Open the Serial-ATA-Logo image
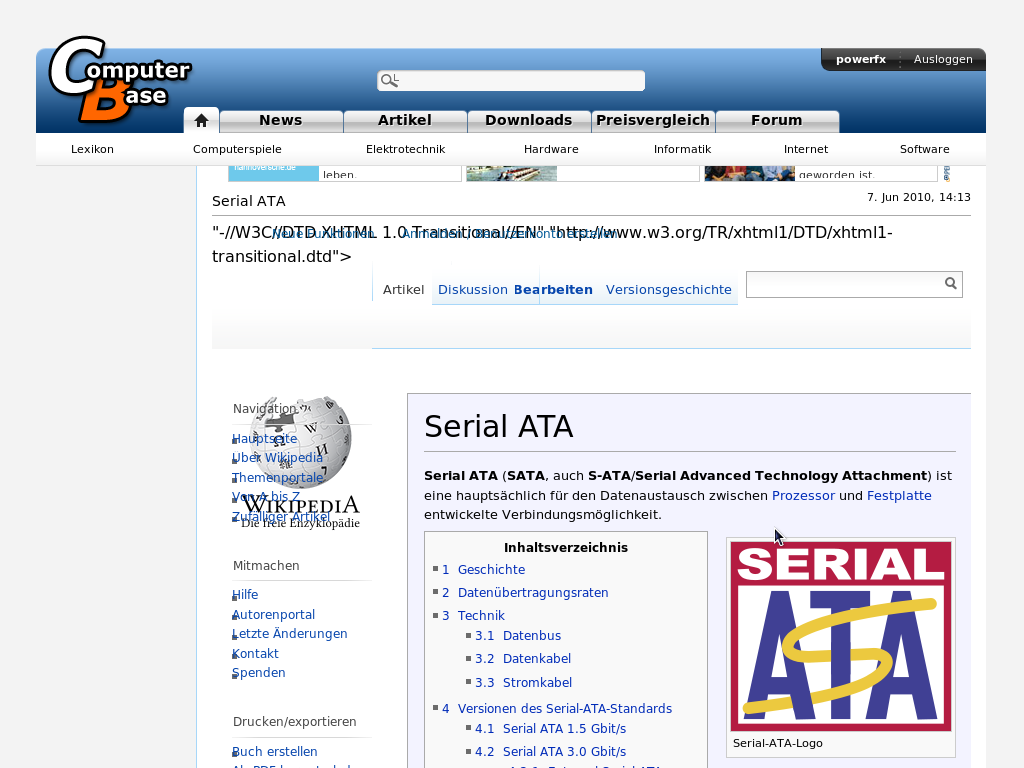1024x768 pixels. (840, 636)
